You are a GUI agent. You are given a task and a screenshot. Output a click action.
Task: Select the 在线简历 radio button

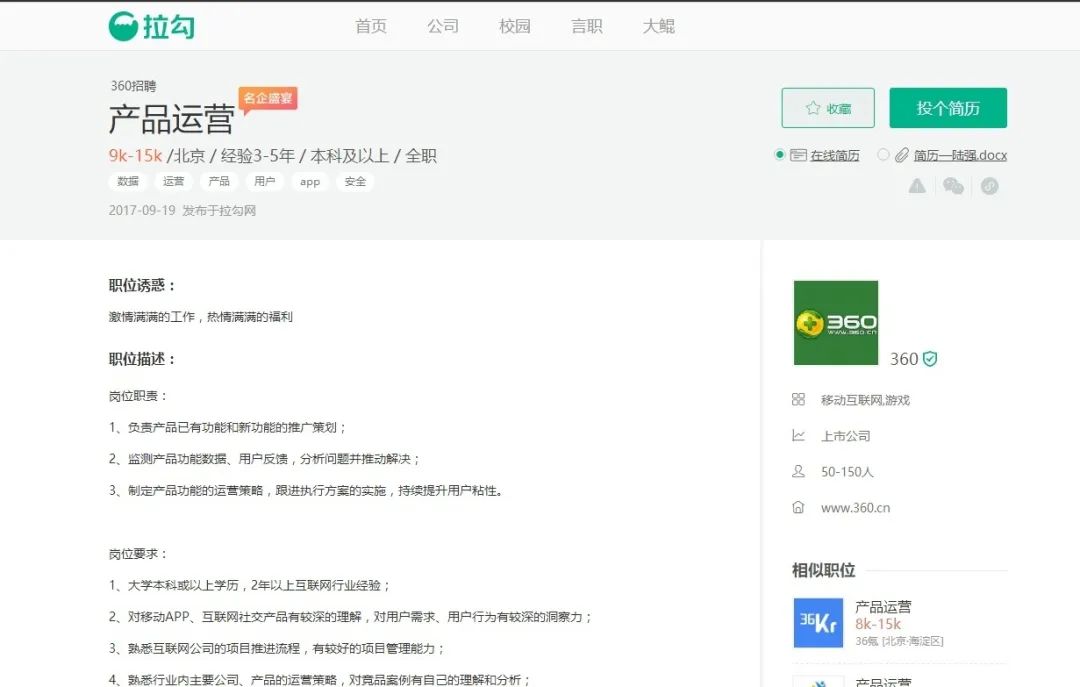point(780,155)
